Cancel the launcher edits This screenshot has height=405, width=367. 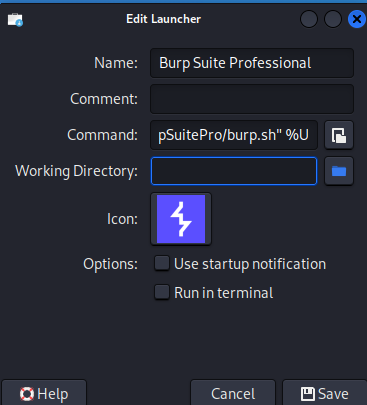[233, 394]
